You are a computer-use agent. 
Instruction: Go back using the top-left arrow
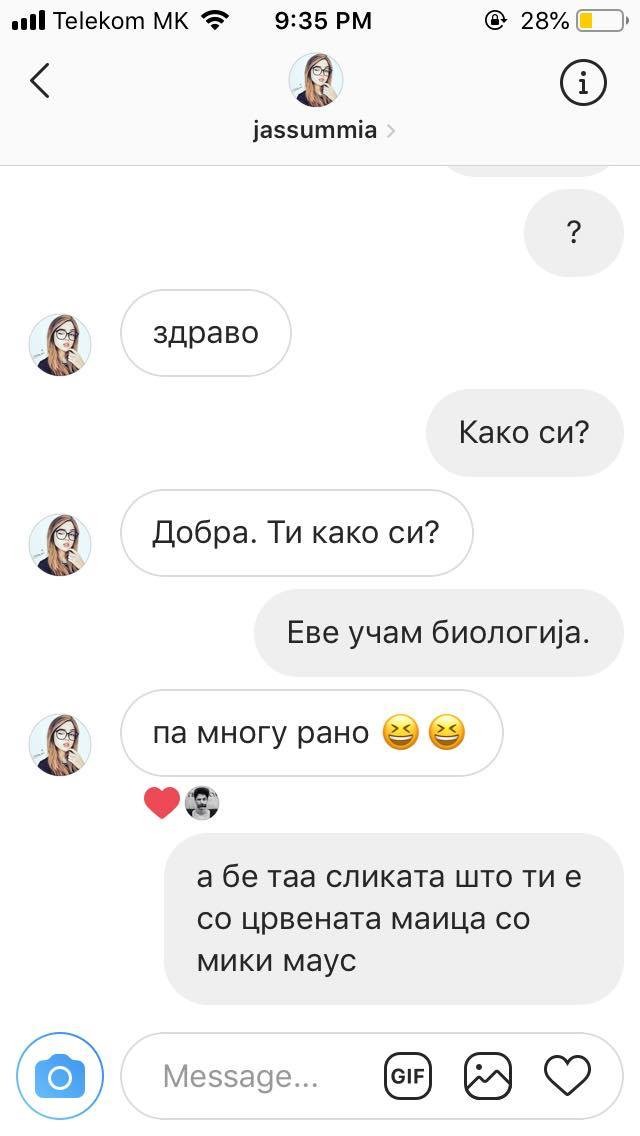click(x=40, y=80)
